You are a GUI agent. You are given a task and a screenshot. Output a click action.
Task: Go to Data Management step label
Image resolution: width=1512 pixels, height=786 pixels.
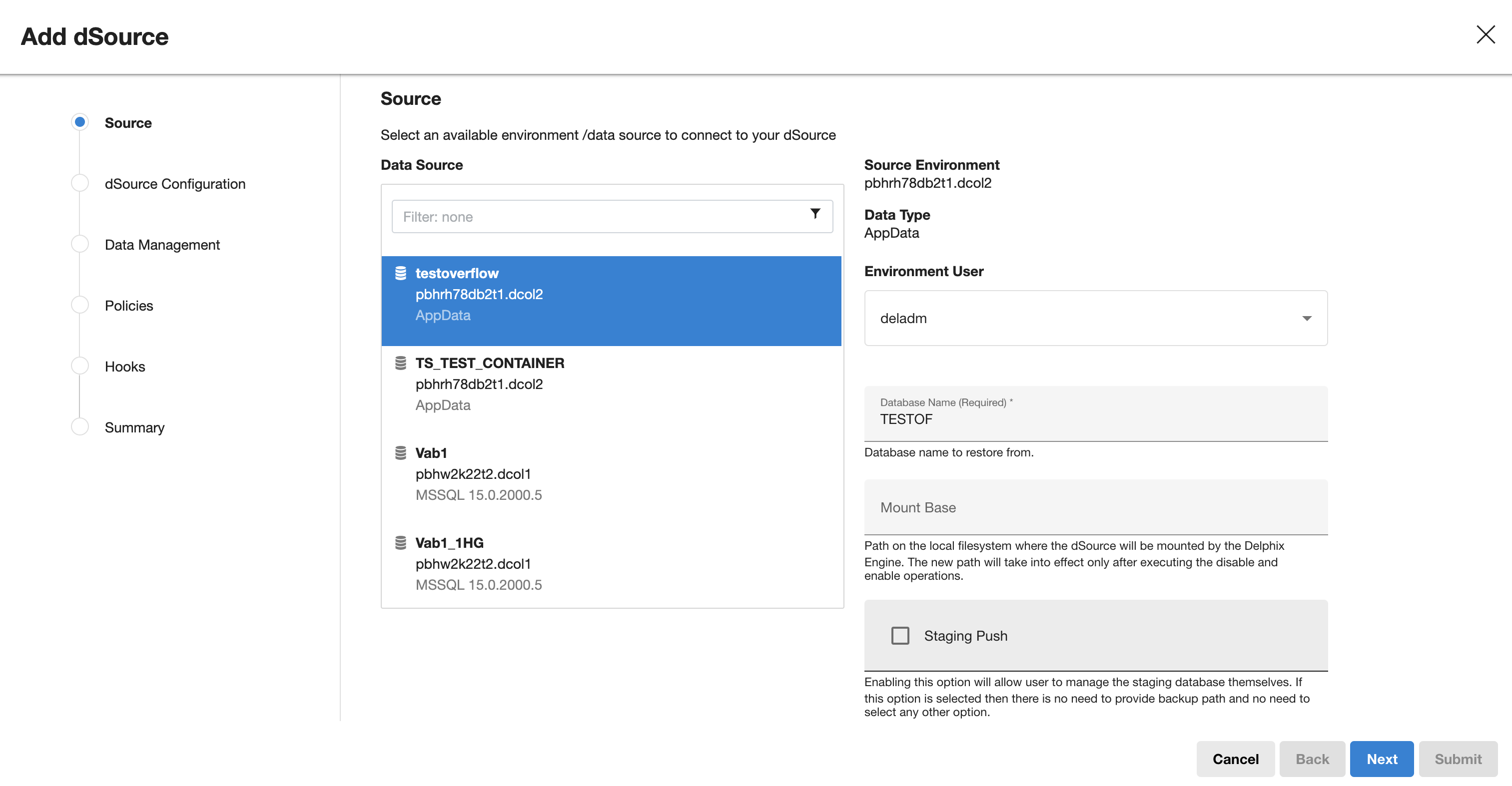pyautogui.click(x=162, y=245)
